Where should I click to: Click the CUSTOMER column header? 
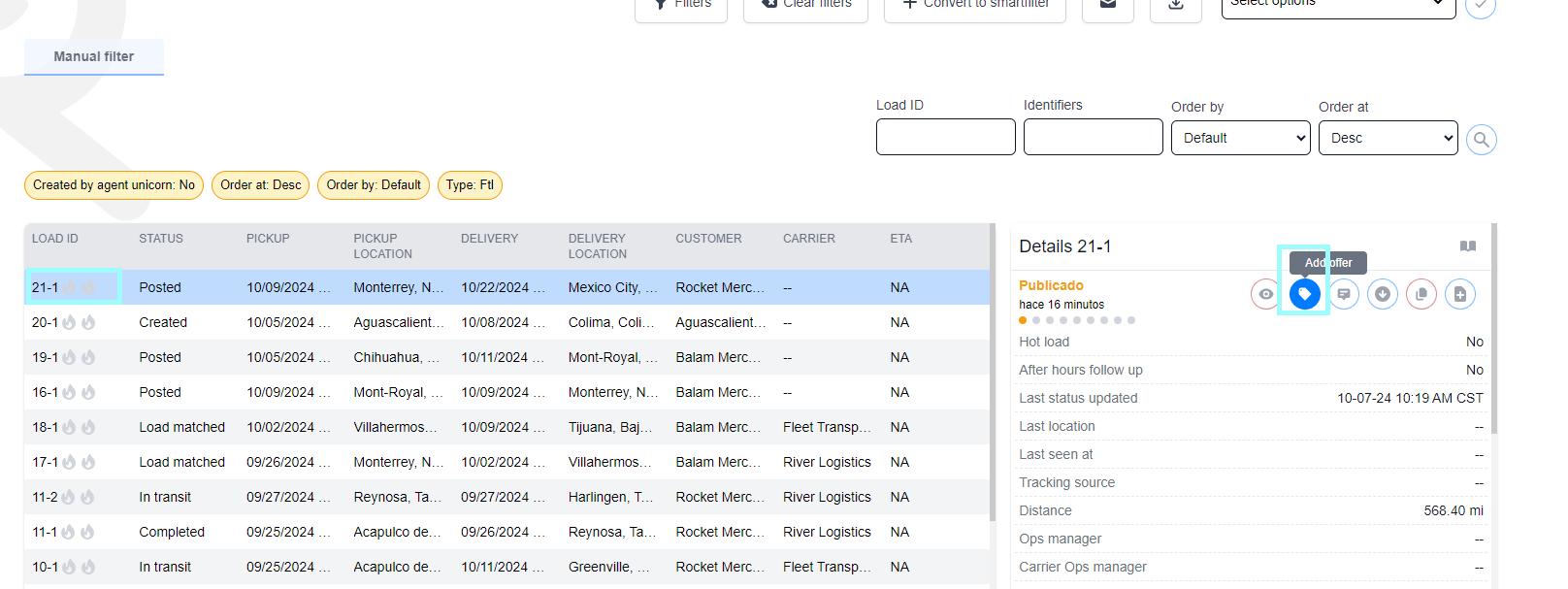pos(708,239)
